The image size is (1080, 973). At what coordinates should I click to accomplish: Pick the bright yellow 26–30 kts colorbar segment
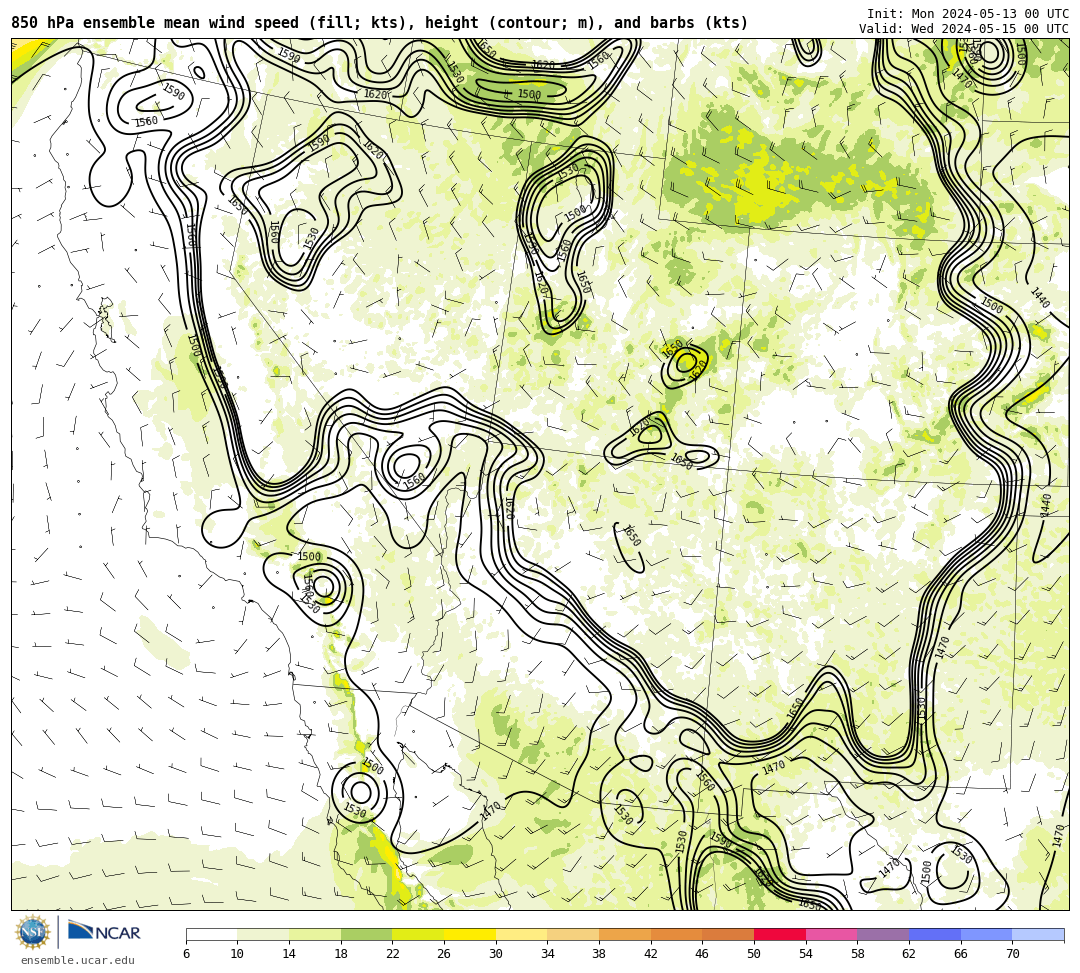tap(470, 934)
